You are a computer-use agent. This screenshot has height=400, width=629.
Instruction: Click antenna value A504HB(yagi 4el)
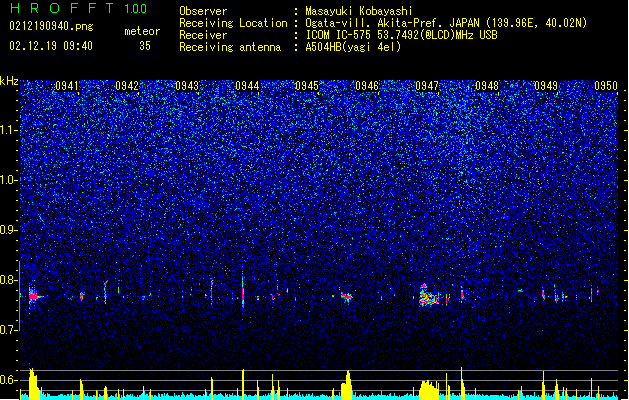pos(353,47)
